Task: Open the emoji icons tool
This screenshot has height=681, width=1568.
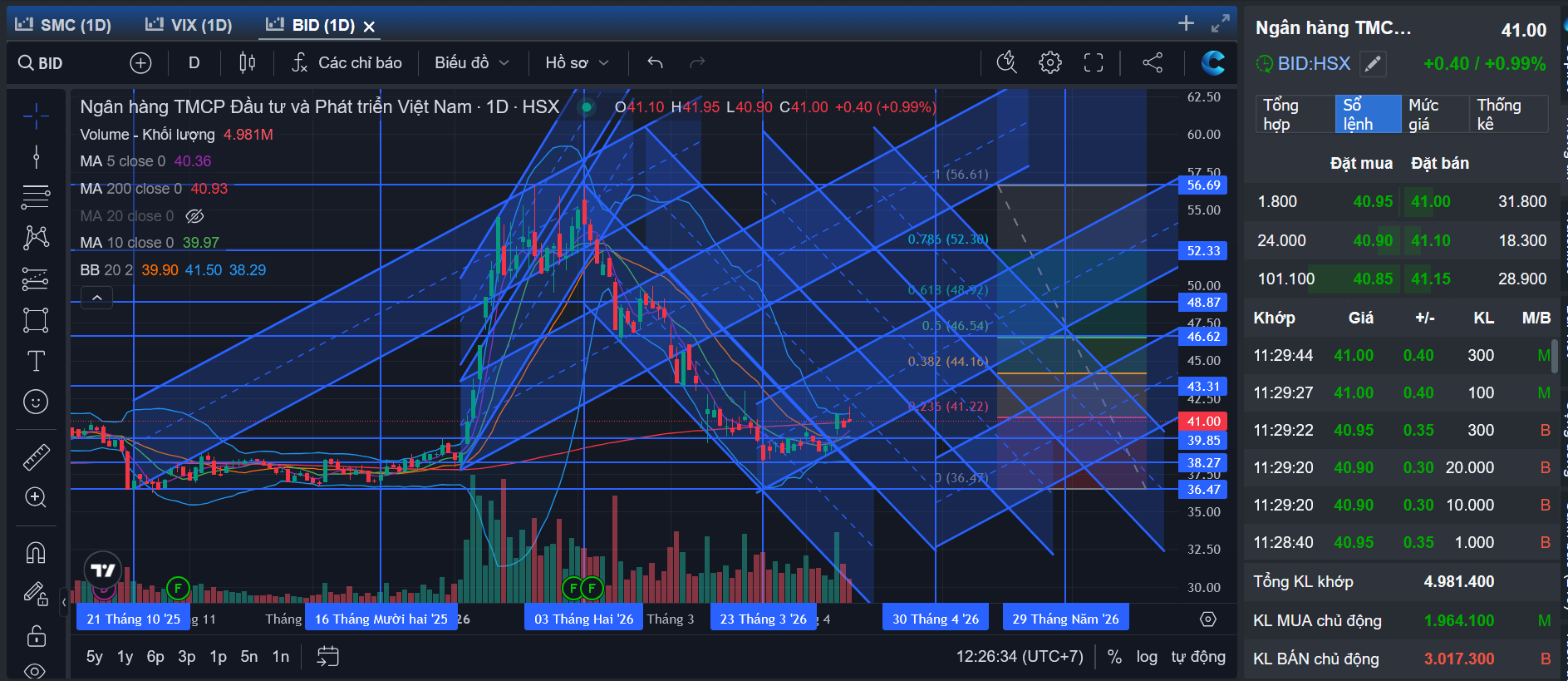Action: pyautogui.click(x=36, y=402)
